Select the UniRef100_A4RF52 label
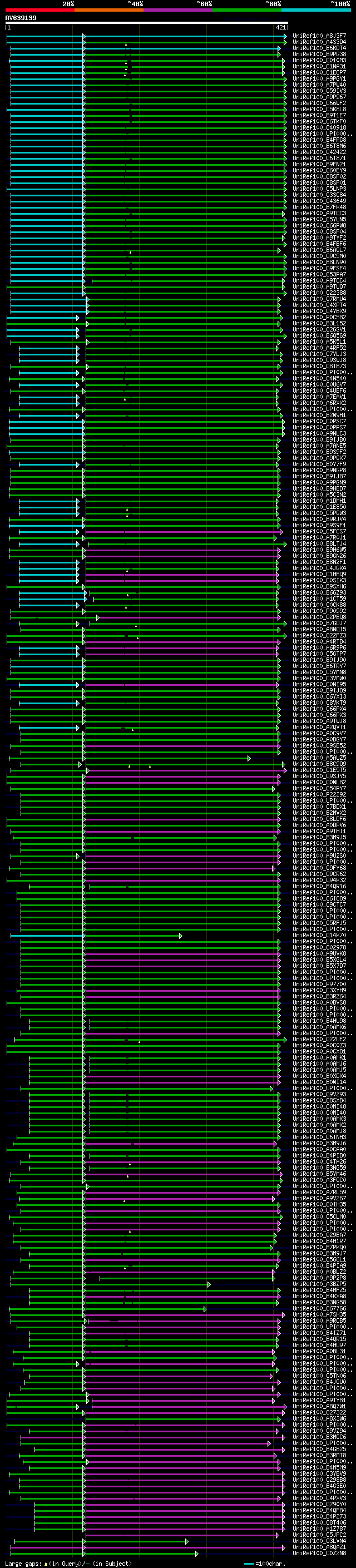 click(319, 348)
